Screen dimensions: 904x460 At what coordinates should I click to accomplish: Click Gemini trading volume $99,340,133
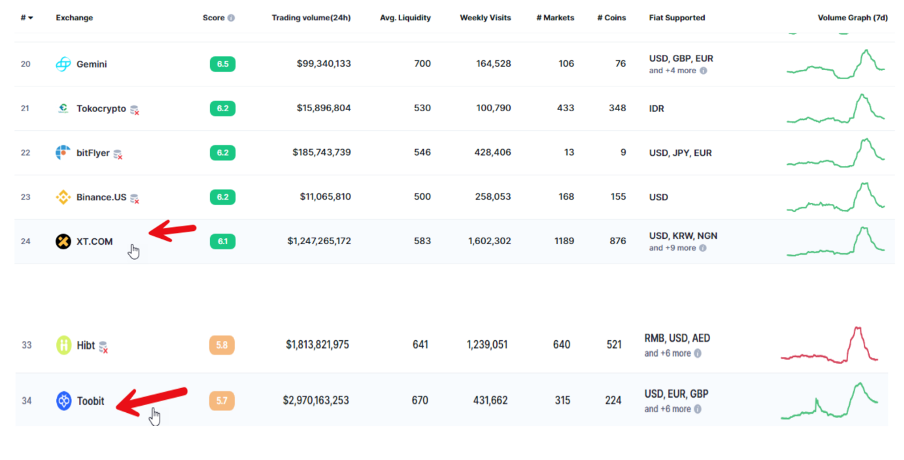(323, 64)
